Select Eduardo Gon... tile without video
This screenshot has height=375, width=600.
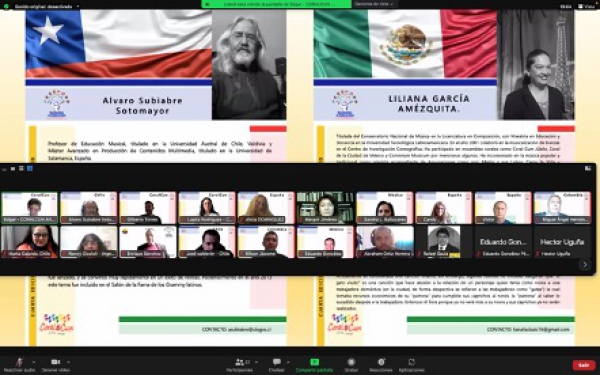point(503,242)
